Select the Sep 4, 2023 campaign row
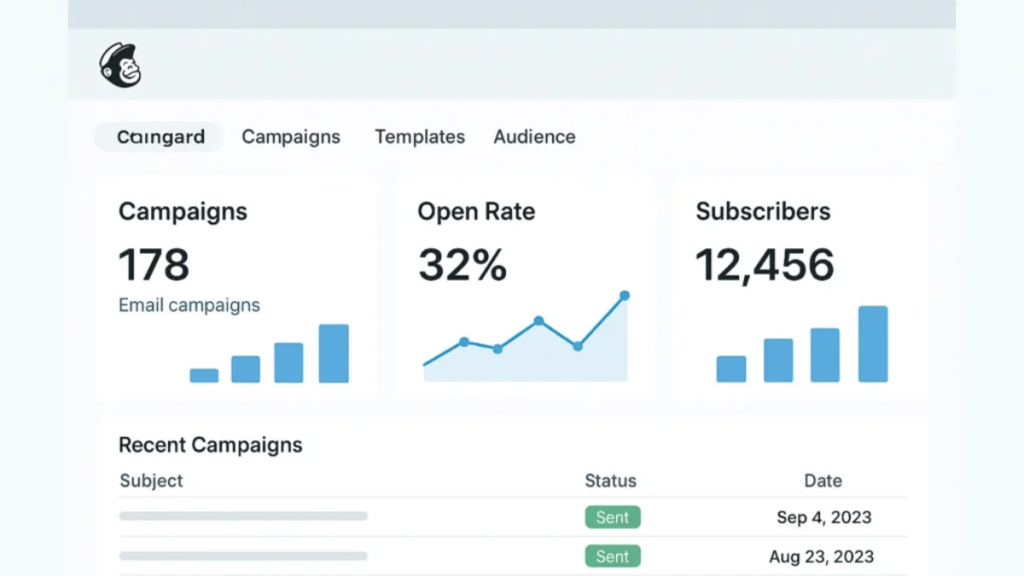This screenshot has width=1024, height=576. click(822, 517)
